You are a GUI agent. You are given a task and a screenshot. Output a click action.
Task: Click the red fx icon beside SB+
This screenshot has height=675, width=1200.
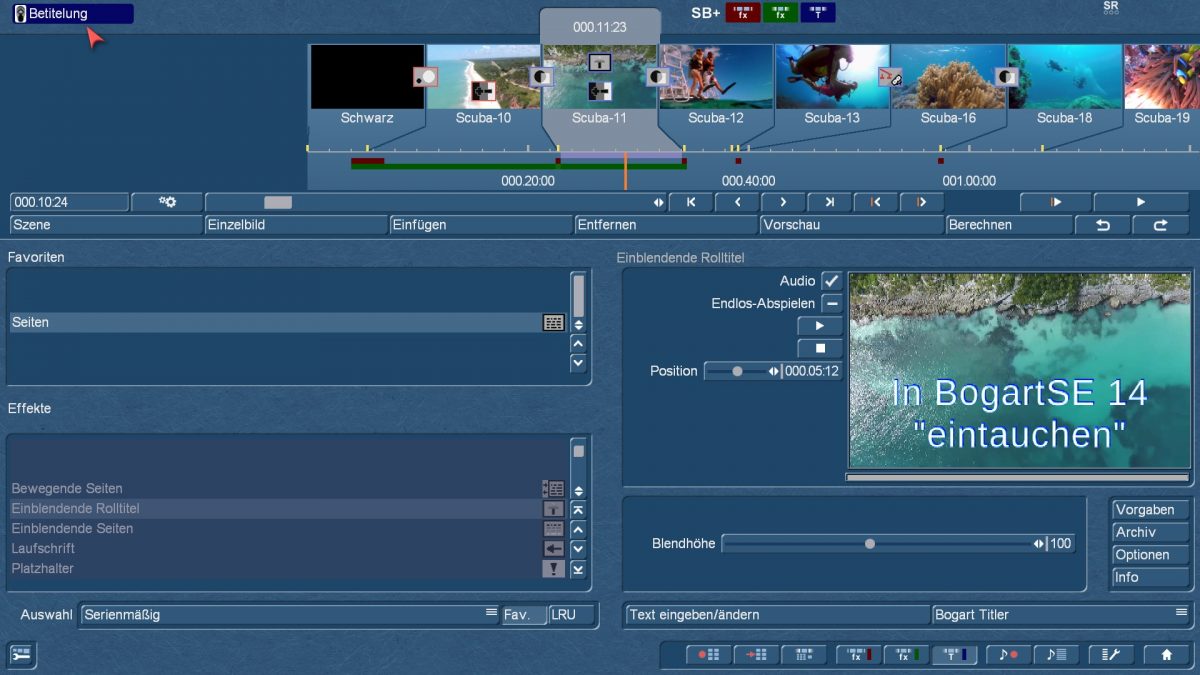point(742,13)
